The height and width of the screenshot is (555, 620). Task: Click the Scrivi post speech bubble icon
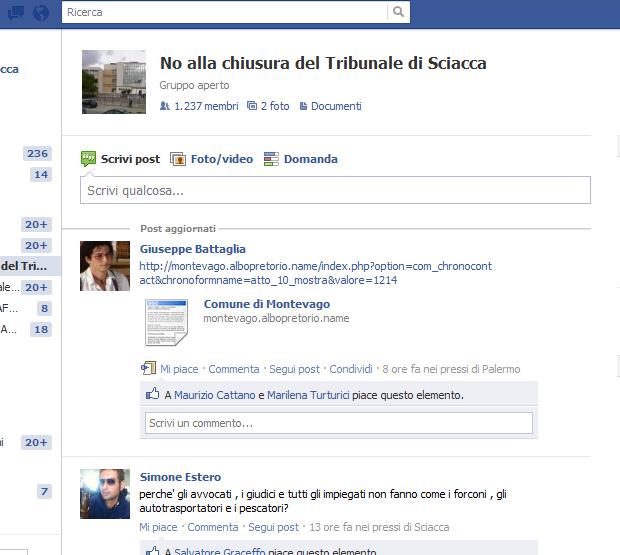coord(88,159)
